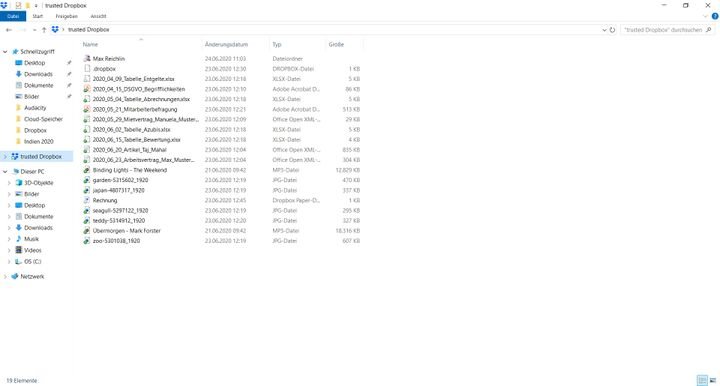Expand the Musik node chevron
720x386 pixels.
[x=9, y=239]
